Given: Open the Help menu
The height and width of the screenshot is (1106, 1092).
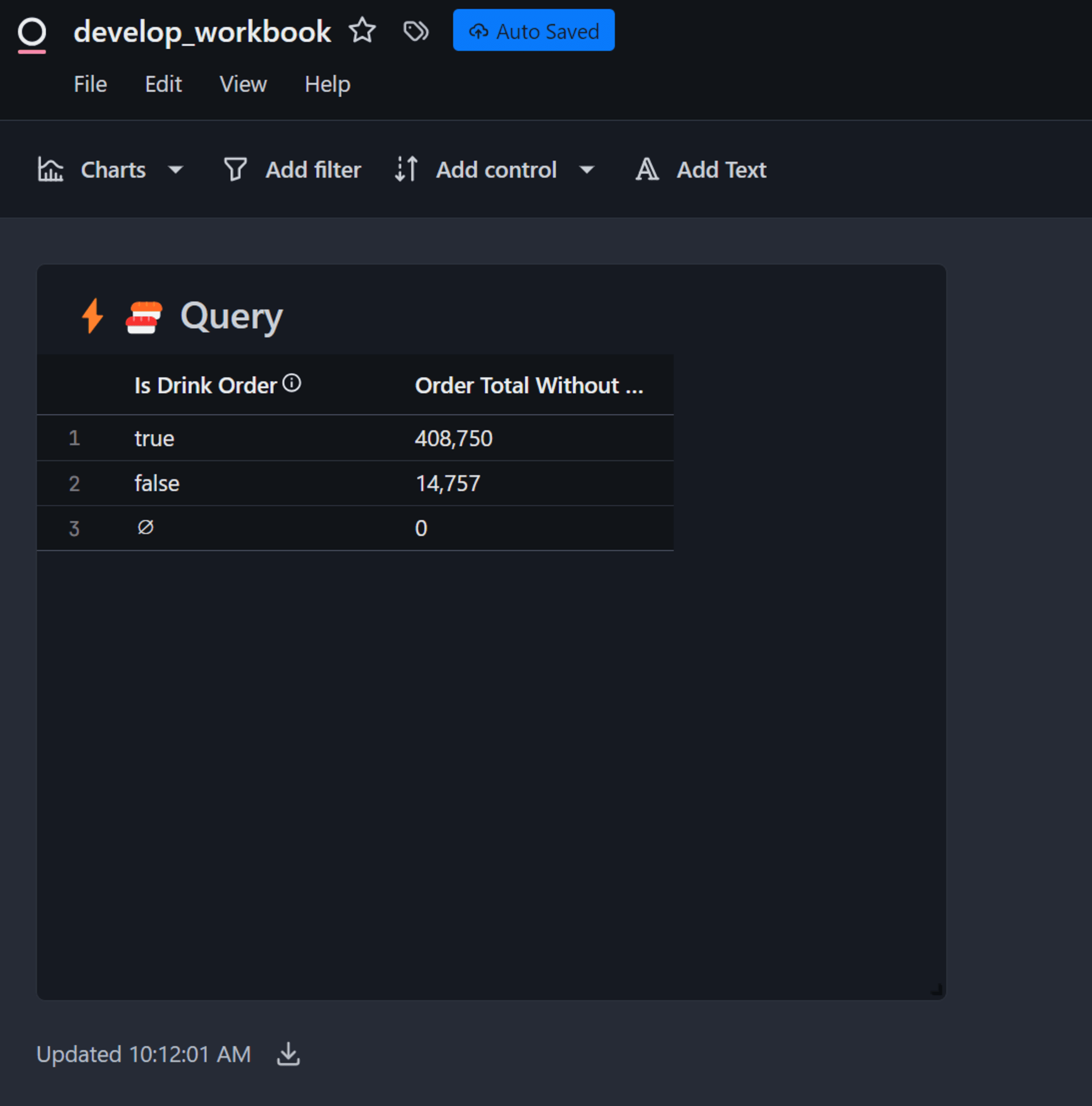Looking at the screenshot, I should click(x=327, y=85).
